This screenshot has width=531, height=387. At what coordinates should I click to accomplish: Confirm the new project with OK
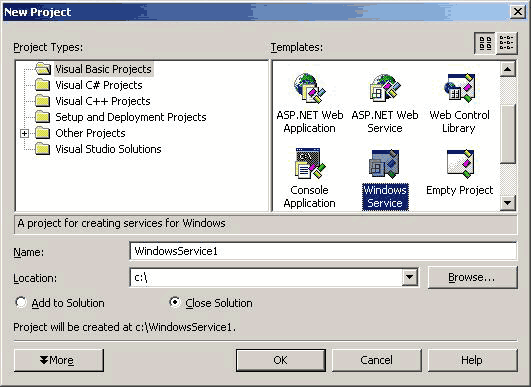pyautogui.click(x=281, y=360)
